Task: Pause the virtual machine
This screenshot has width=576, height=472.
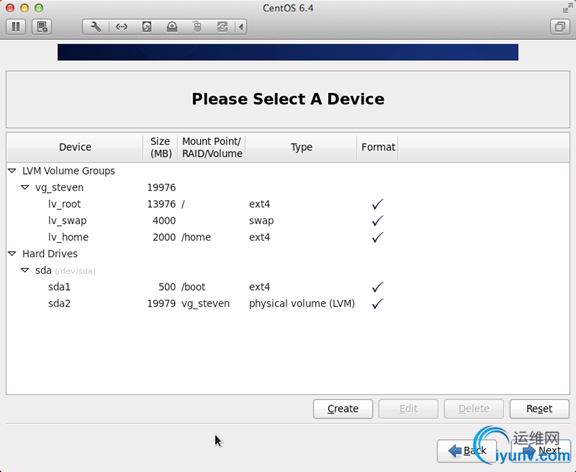Action: click(16, 27)
